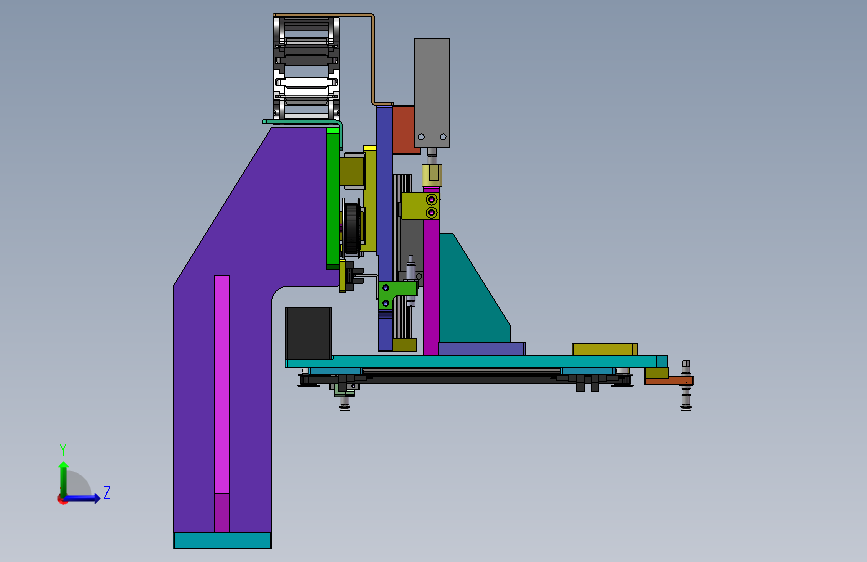Image resolution: width=867 pixels, height=562 pixels.
Task: Select the gray cylinder body at the top
Action: [432, 93]
